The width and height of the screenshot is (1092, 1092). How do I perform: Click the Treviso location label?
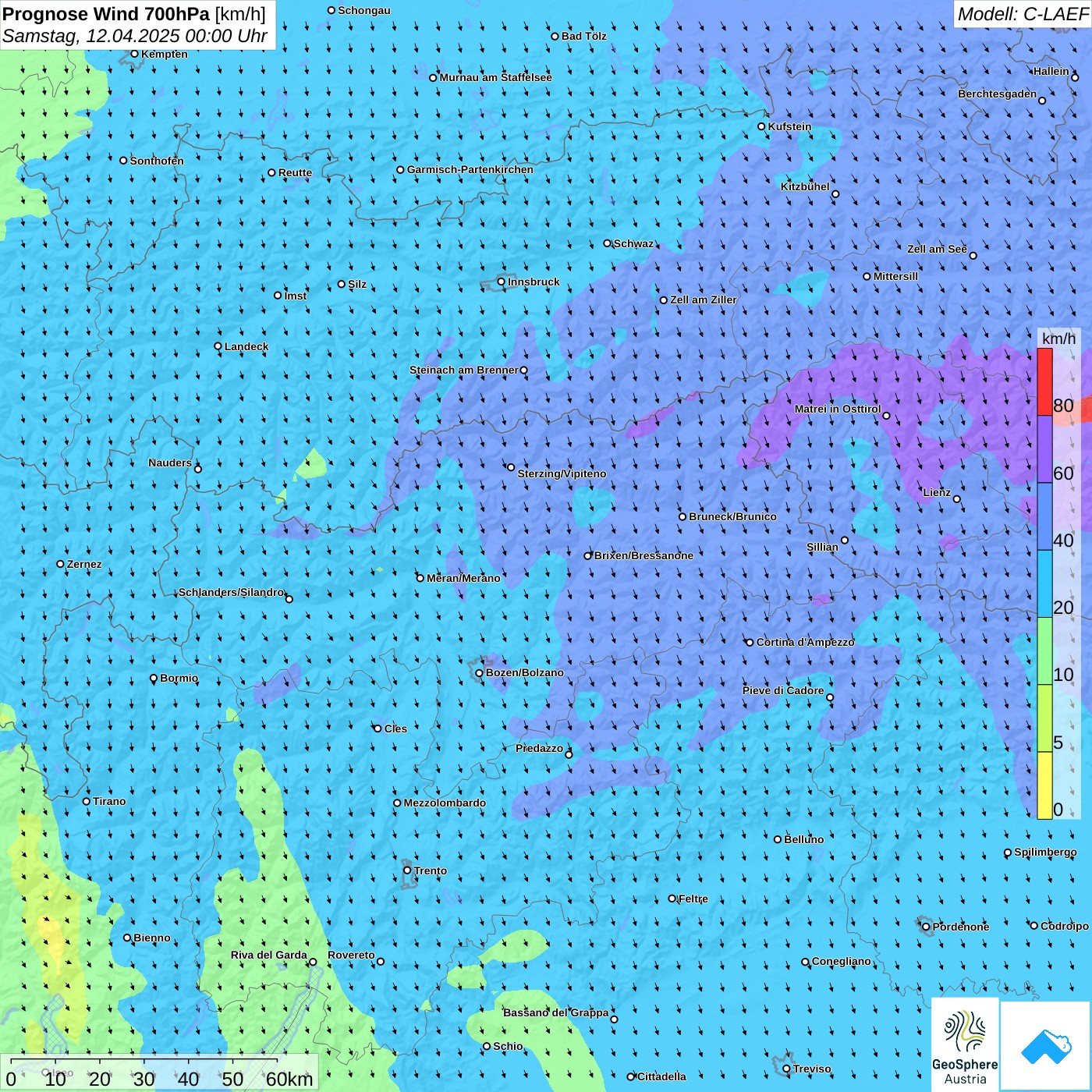click(812, 1069)
